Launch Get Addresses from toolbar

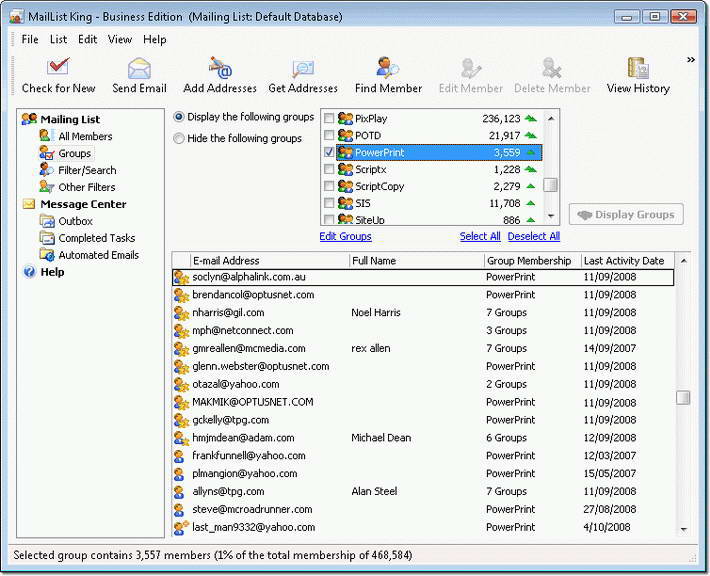tap(303, 75)
